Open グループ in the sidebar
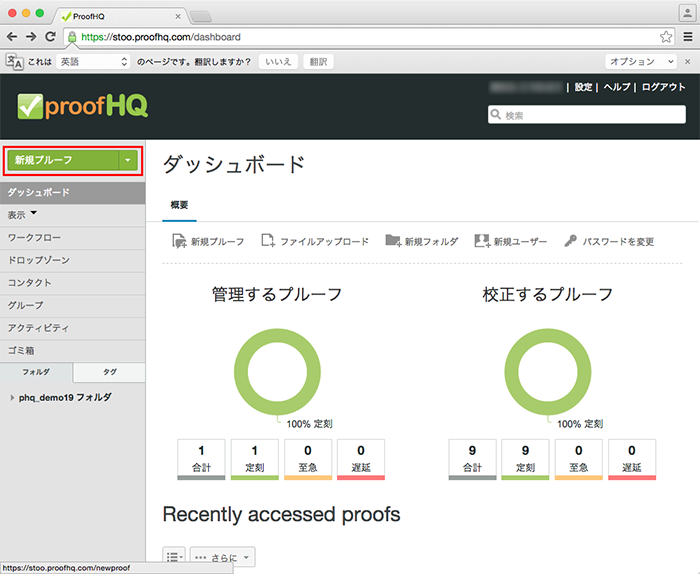 click(x=72, y=306)
